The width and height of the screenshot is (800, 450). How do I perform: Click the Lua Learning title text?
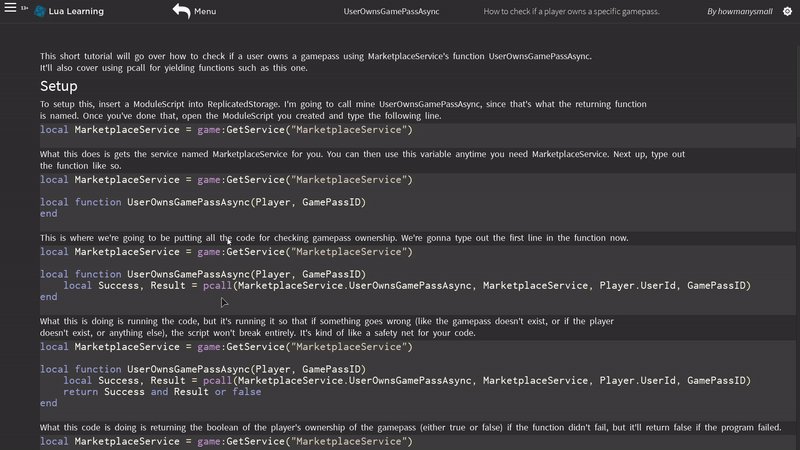76,11
